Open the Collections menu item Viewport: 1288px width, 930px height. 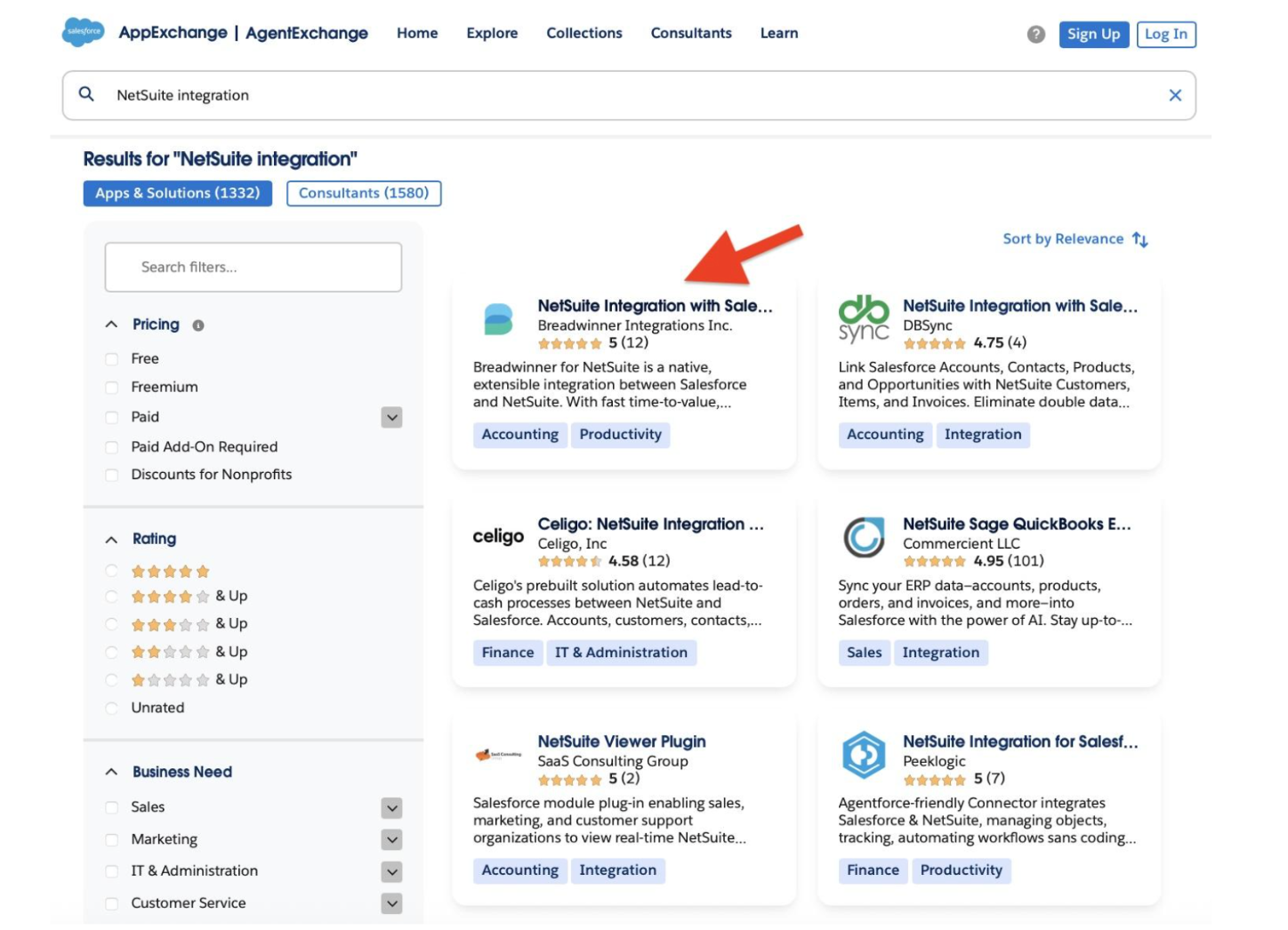click(x=584, y=33)
